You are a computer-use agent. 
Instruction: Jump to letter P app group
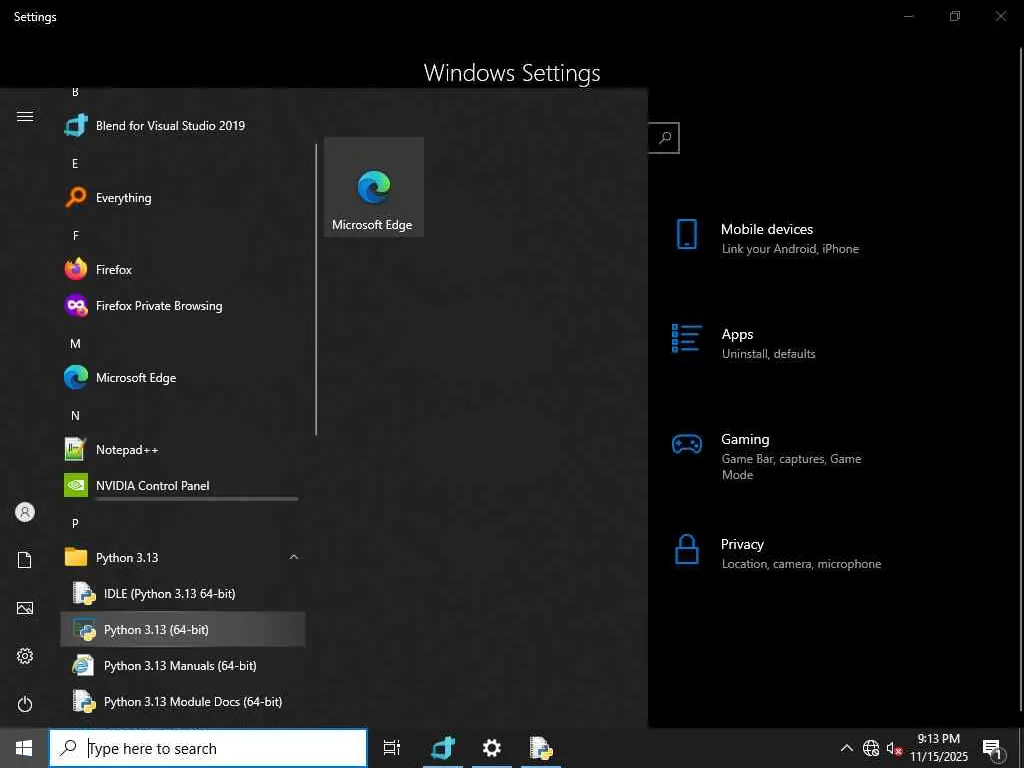[75, 523]
